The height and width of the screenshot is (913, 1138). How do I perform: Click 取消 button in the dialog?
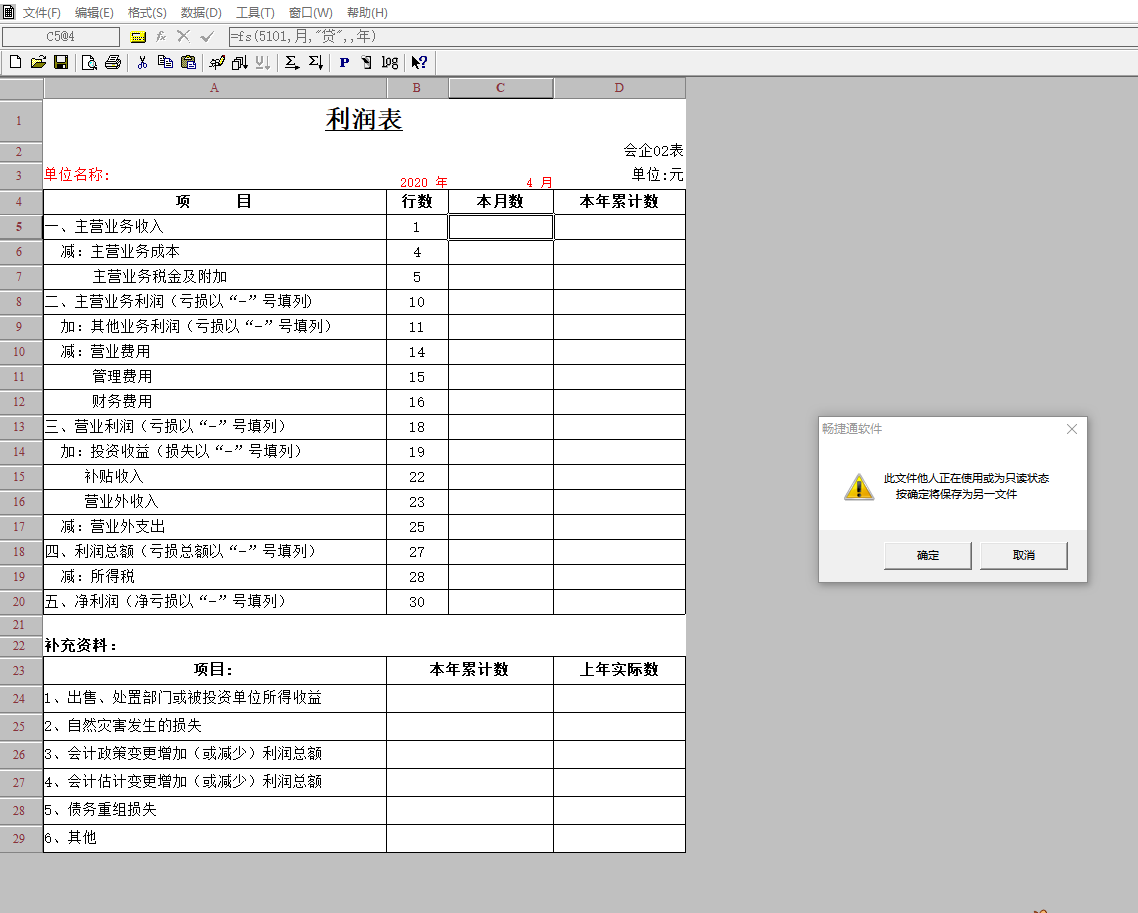coord(1023,555)
